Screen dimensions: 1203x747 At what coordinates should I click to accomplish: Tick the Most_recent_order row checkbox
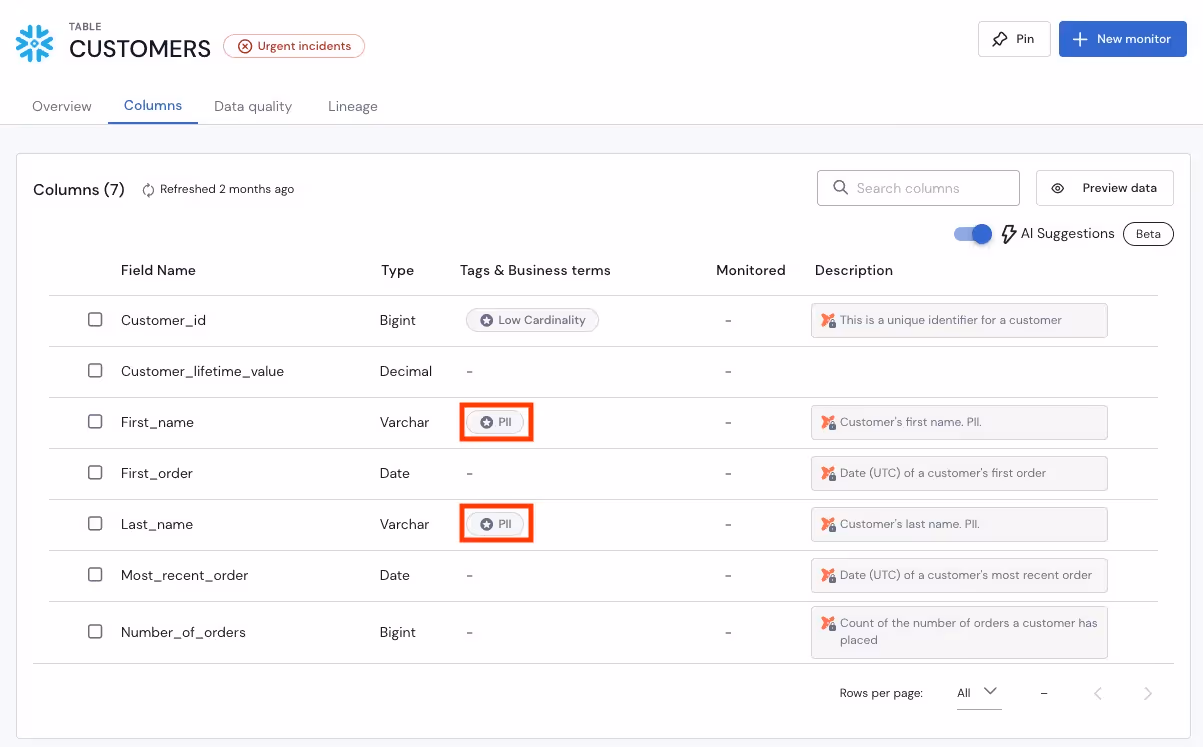pos(95,575)
